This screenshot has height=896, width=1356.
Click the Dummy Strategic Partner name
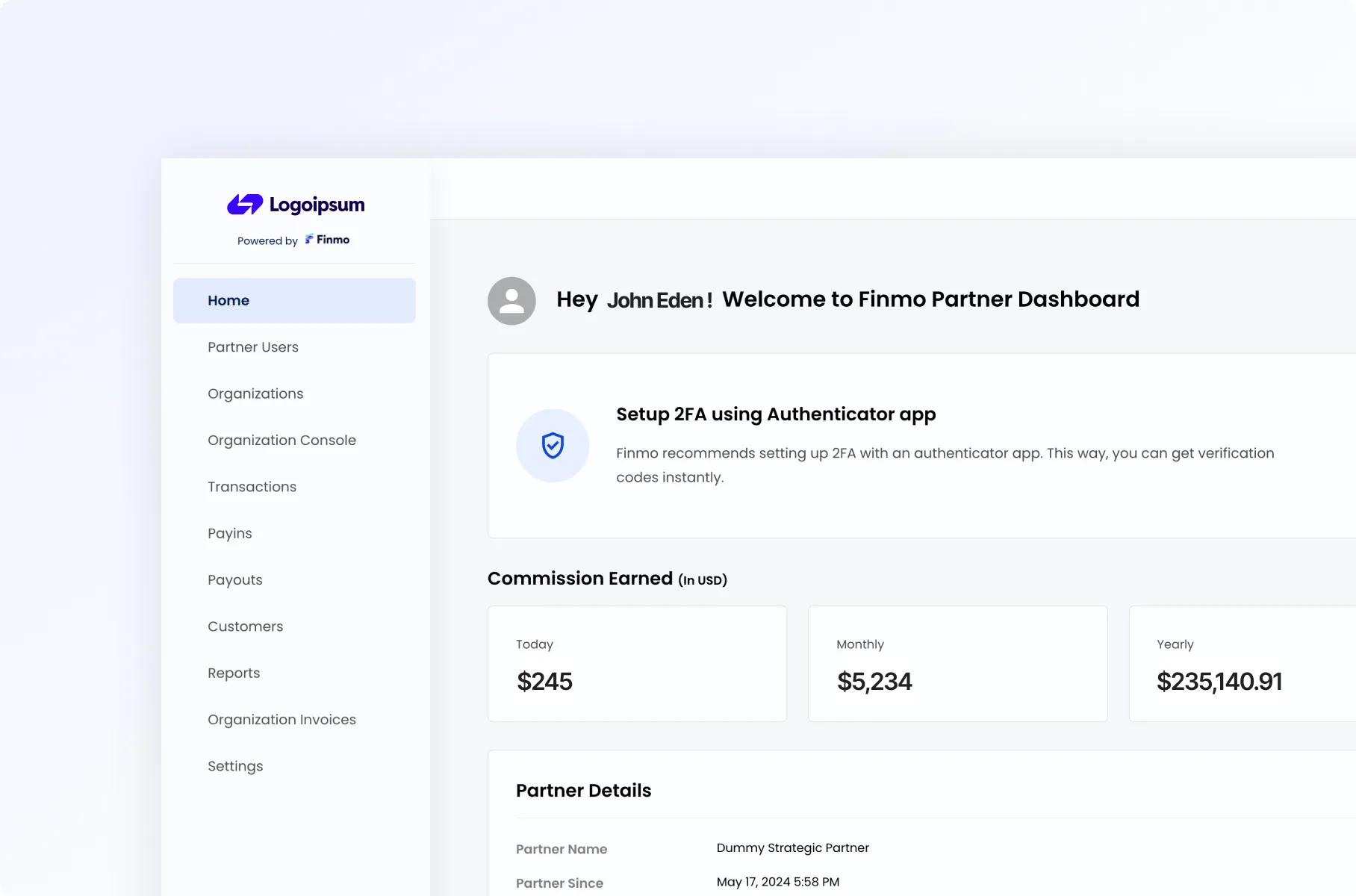(x=792, y=848)
